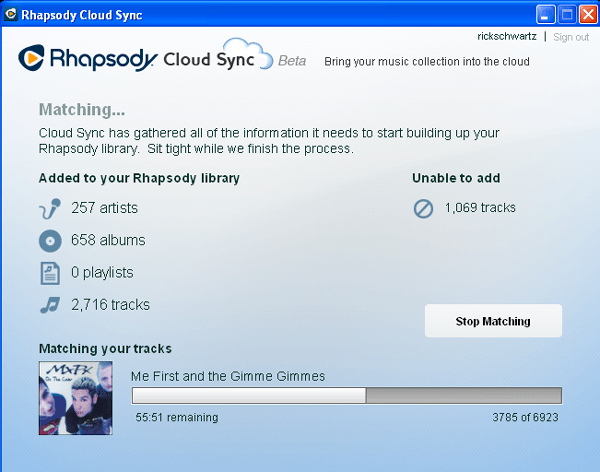This screenshot has height=472, width=600.
Task: Minimize the Rhapsody Cloud Sync window
Action: [x=545, y=13]
